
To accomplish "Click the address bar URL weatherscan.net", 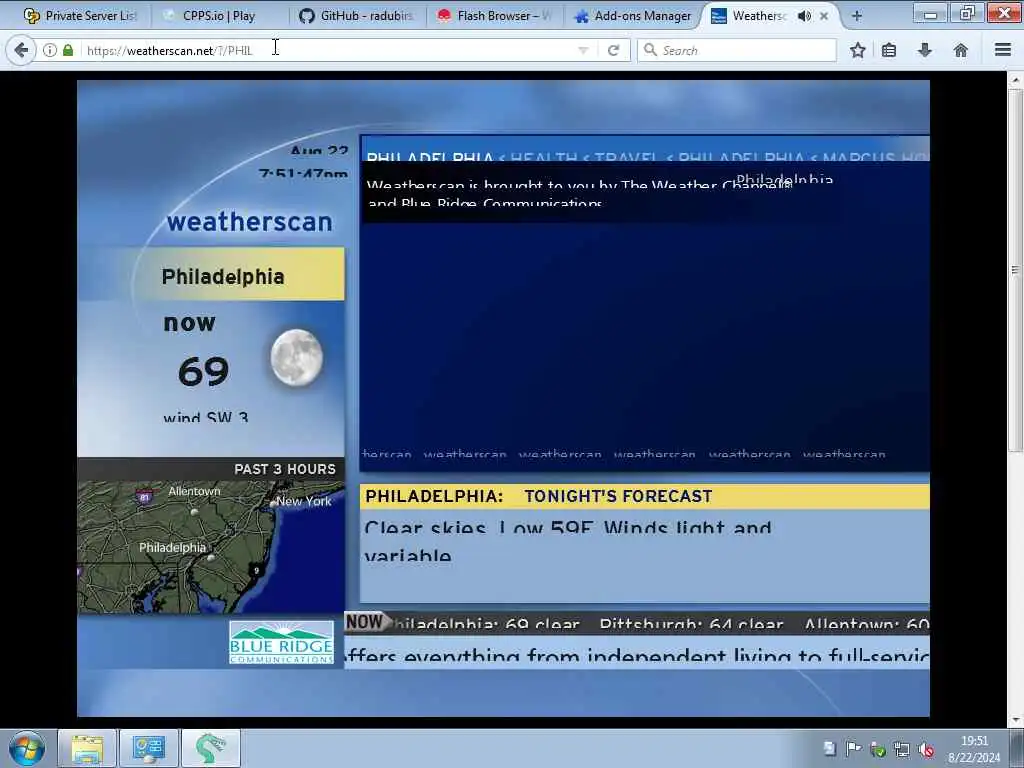I will coord(170,50).
